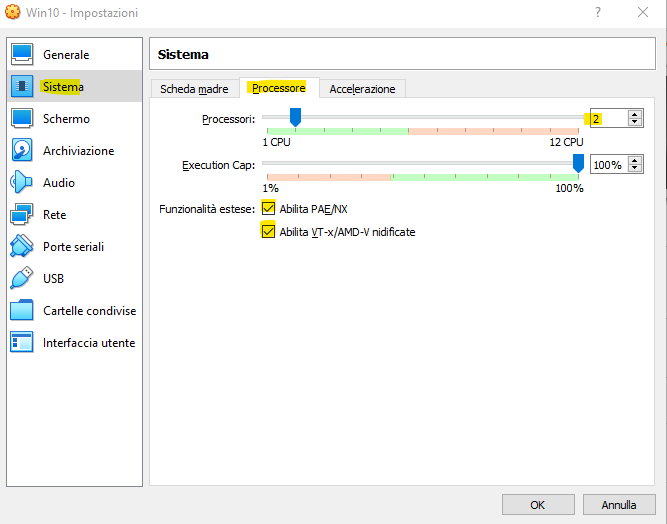Open Audio settings label
This screenshot has height=524, width=667.
[59, 182]
